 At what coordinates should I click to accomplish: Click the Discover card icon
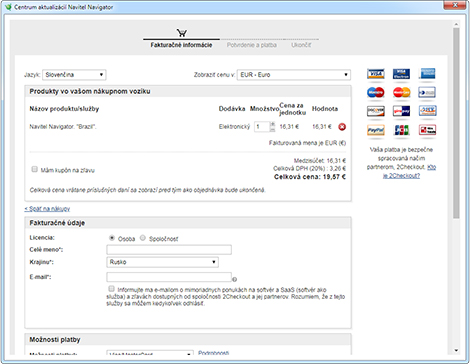point(376,111)
